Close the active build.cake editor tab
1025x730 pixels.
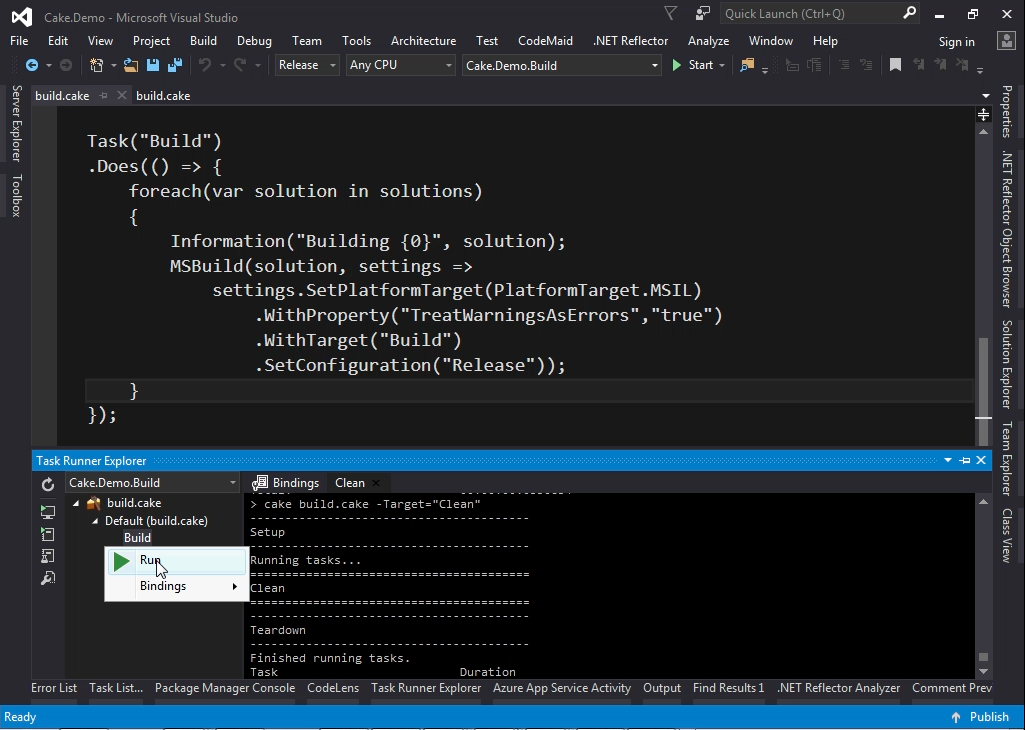tap(121, 95)
